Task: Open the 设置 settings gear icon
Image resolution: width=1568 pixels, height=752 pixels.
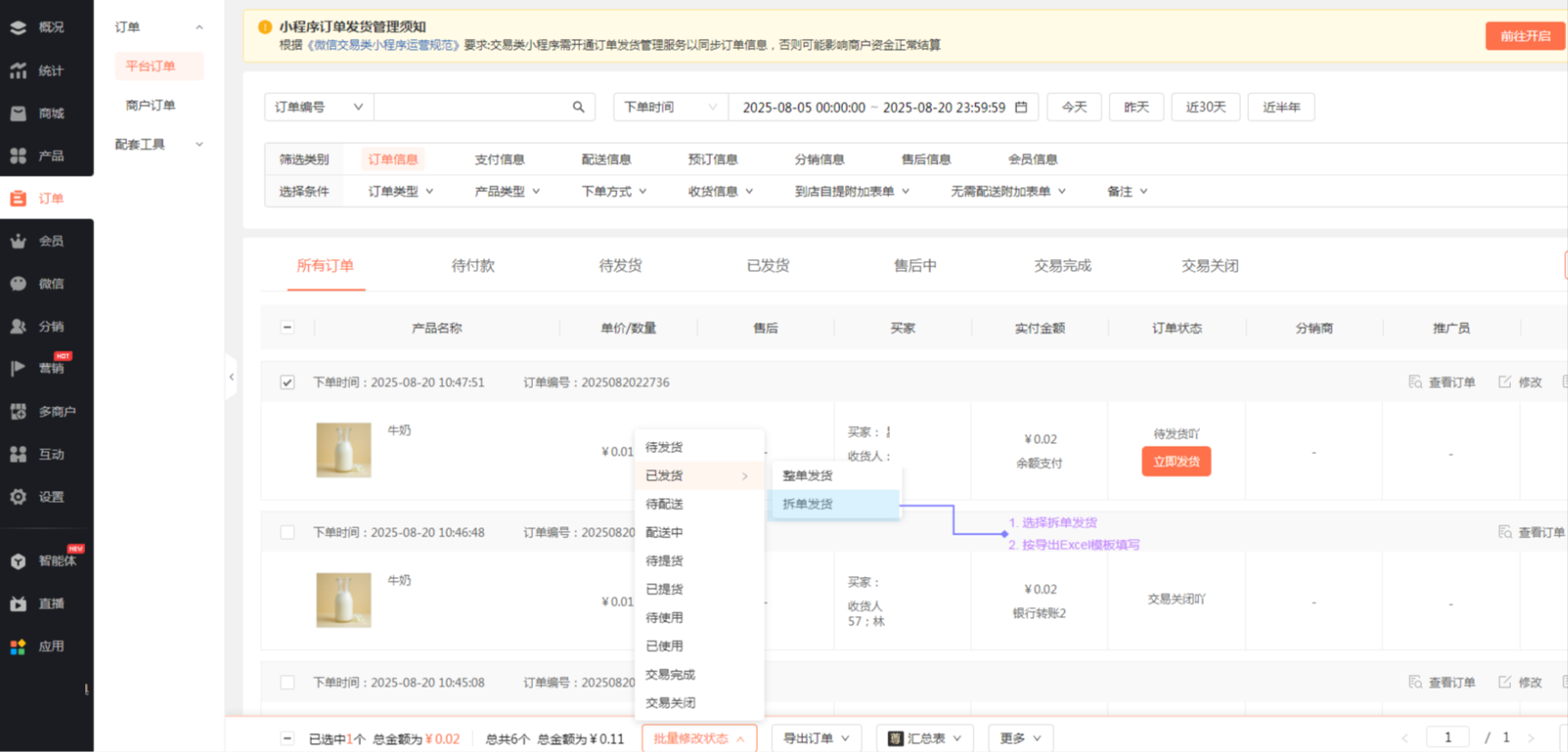Action: tap(18, 497)
